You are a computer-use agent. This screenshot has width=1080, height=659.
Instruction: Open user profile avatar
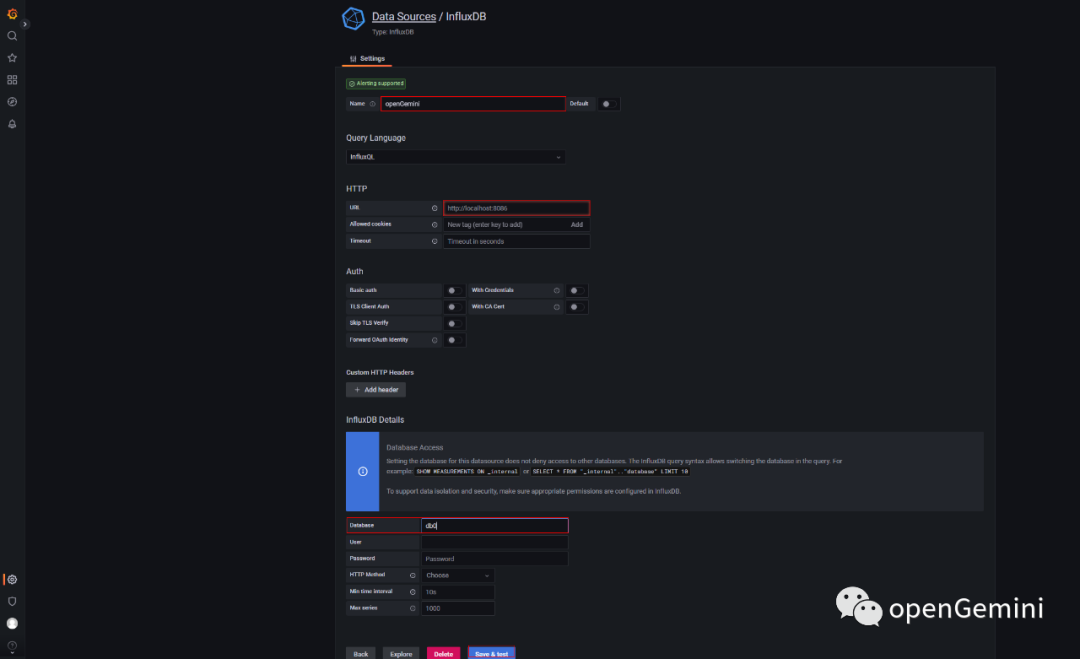(12, 624)
